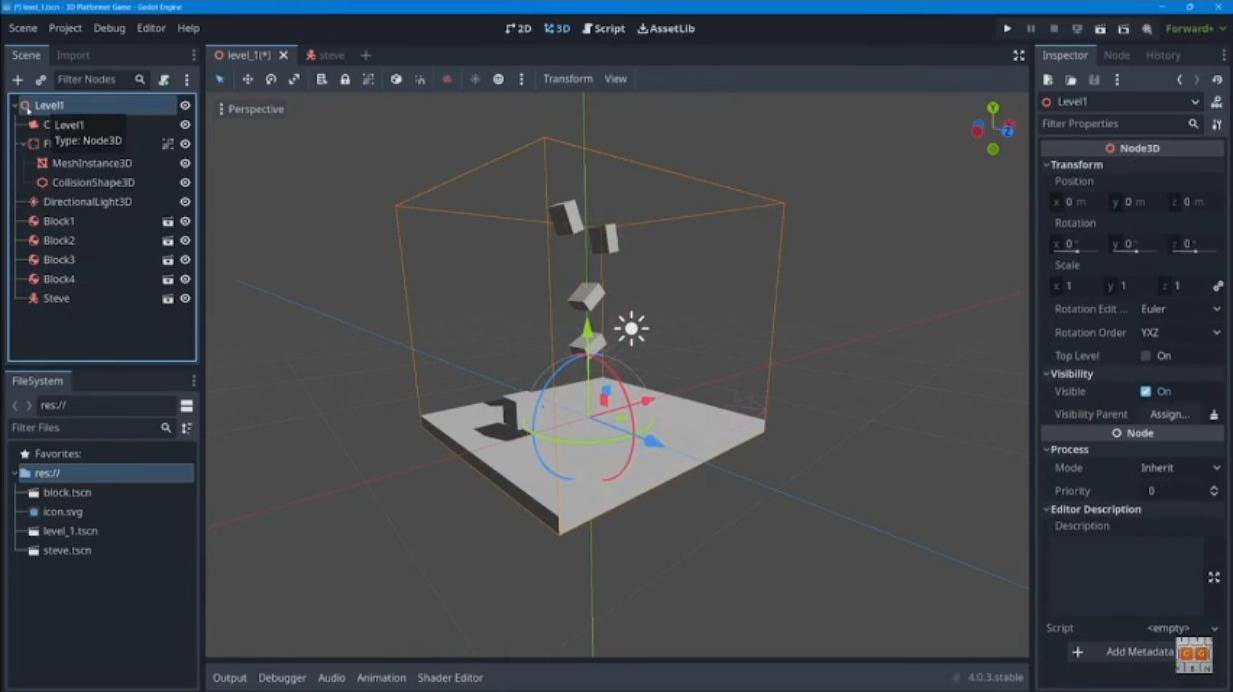Image resolution: width=1233 pixels, height=692 pixels.
Task: Save resource floppy-disk icon in Inspector
Action: coord(1094,80)
